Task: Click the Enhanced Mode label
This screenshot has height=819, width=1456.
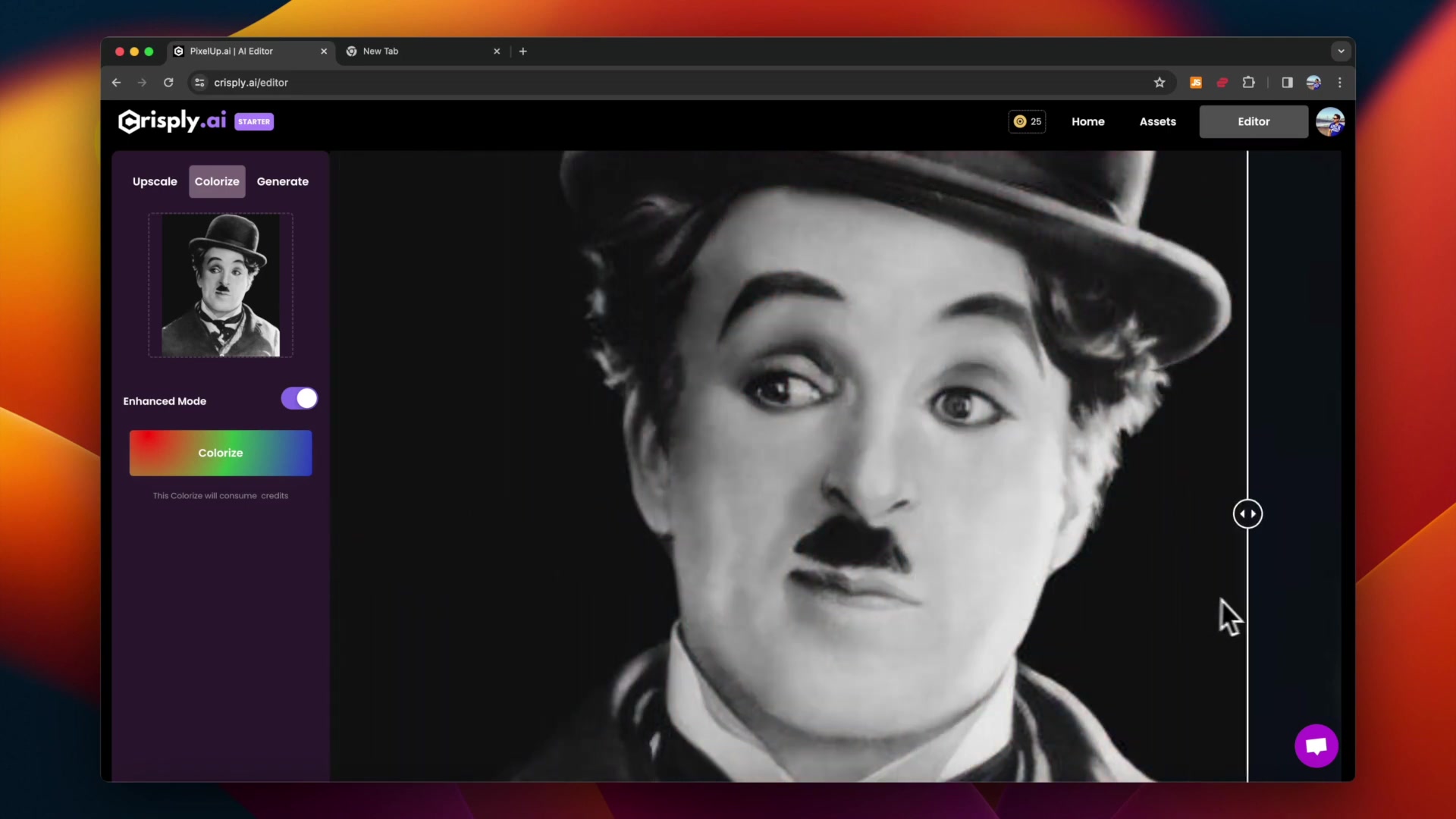Action: (x=165, y=401)
